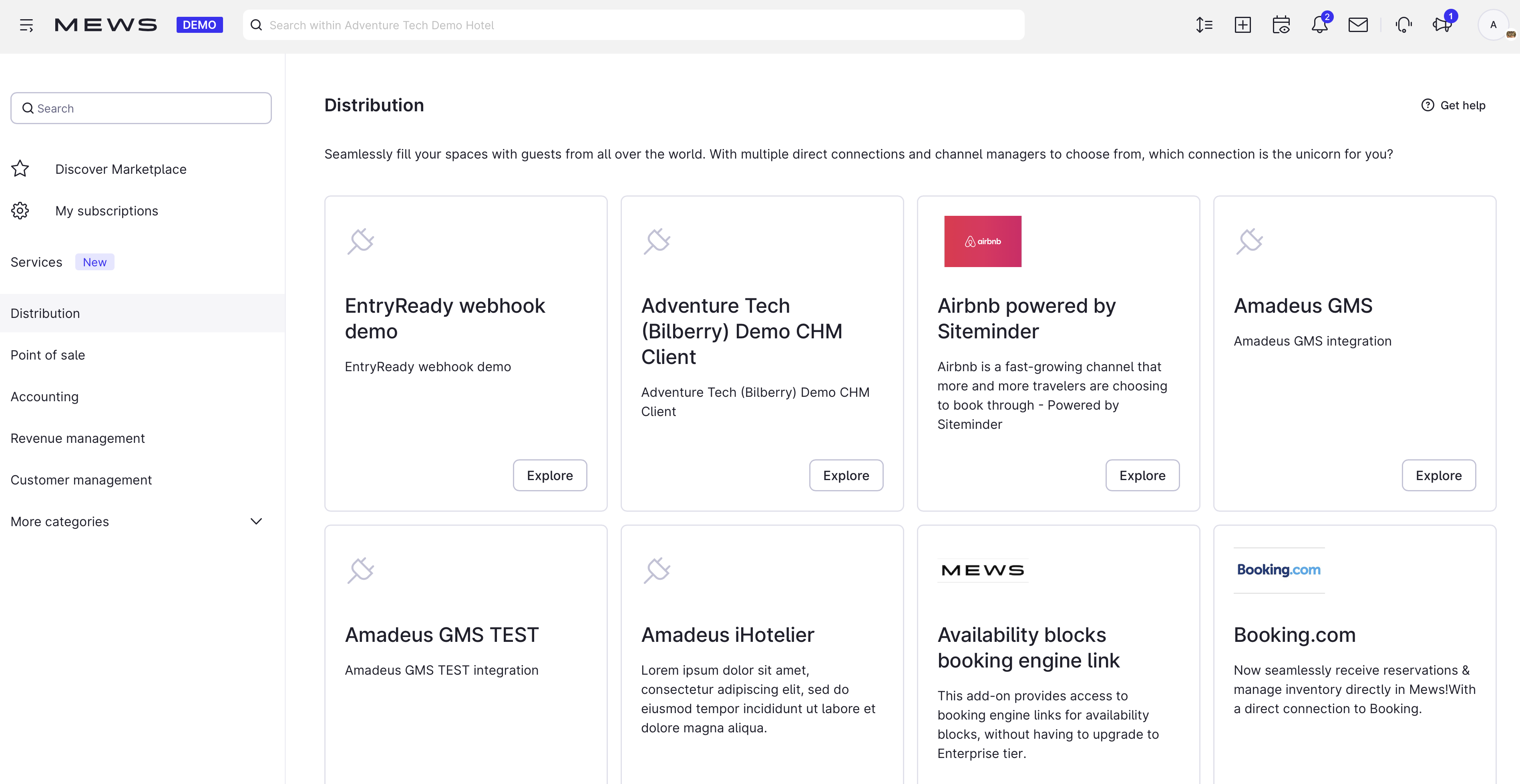
Task: Click the Distribution page heading
Action: pyautogui.click(x=374, y=105)
